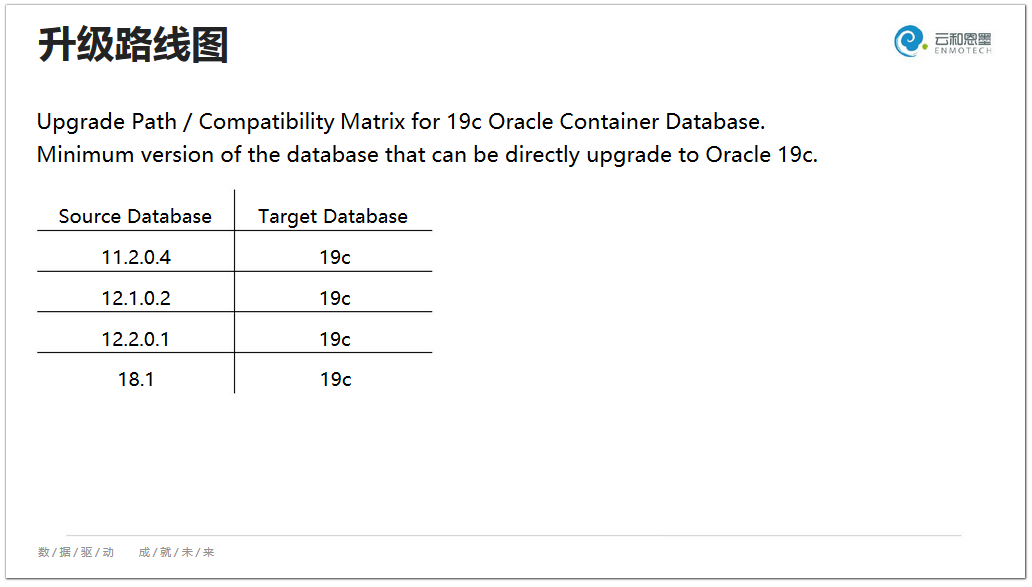Select the 18.1 source version cell
Image resolution: width=1032 pixels, height=587 pixels.
pos(136,379)
